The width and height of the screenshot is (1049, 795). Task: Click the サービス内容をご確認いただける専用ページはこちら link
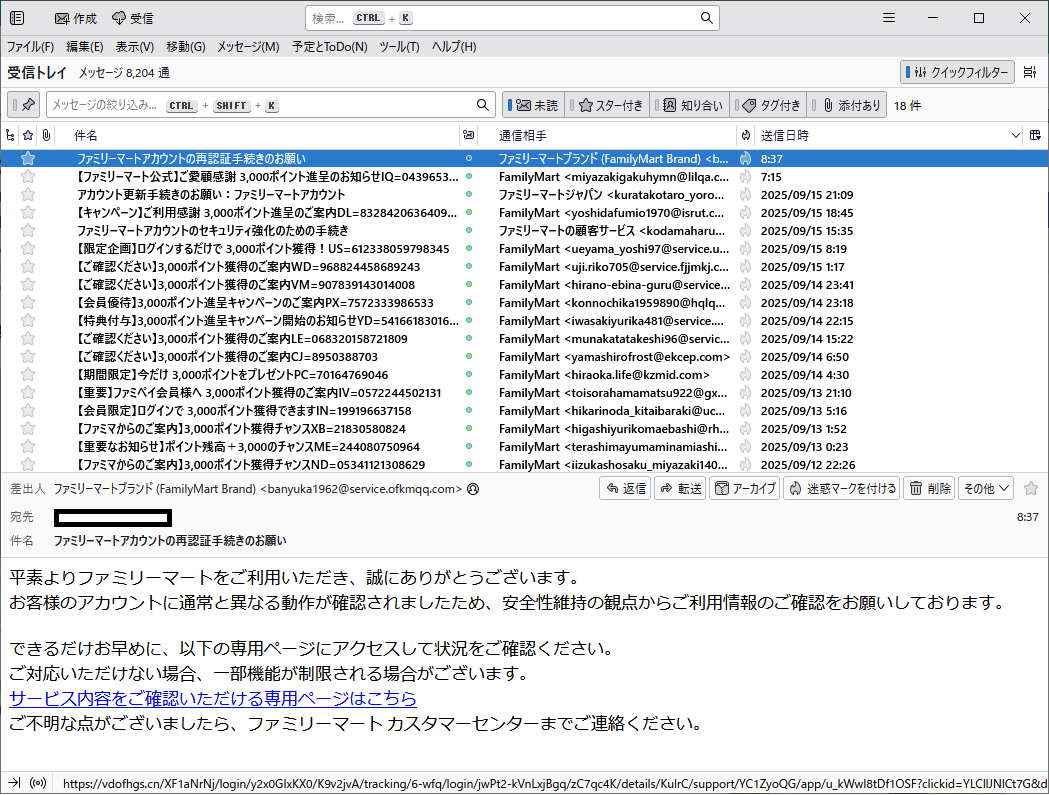(213, 698)
